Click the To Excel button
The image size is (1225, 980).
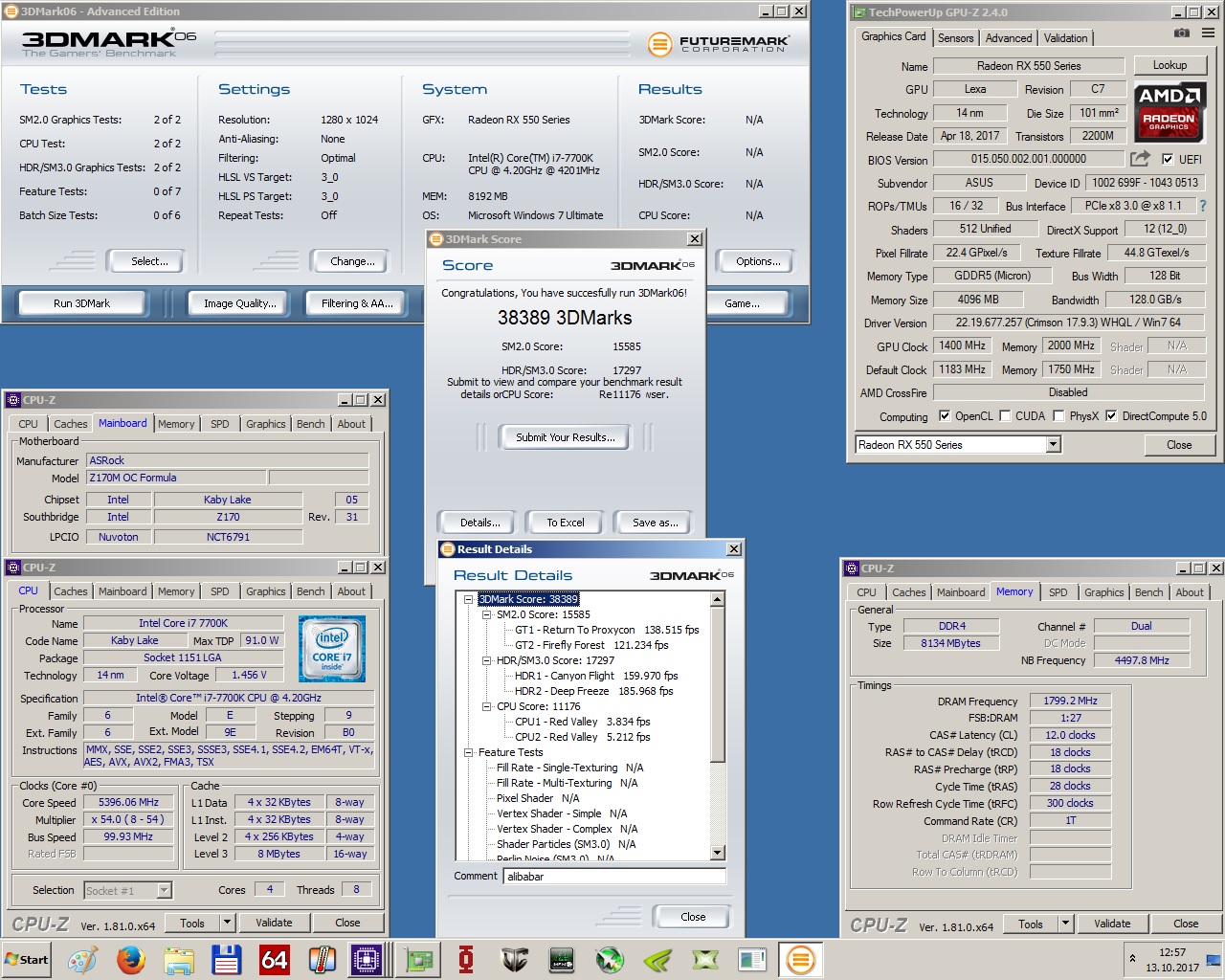(x=566, y=523)
